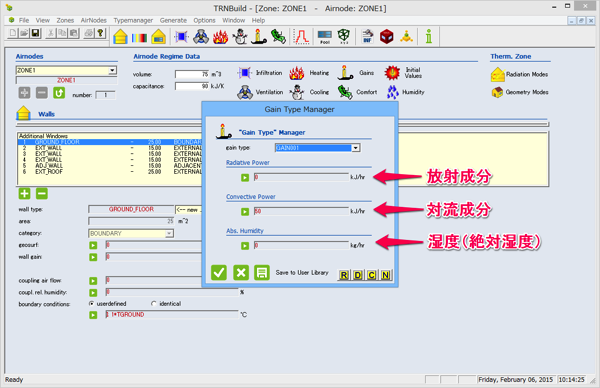Select the identical boundary conditions radio
This screenshot has height=388, width=600.
pyautogui.click(x=154, y=304)
